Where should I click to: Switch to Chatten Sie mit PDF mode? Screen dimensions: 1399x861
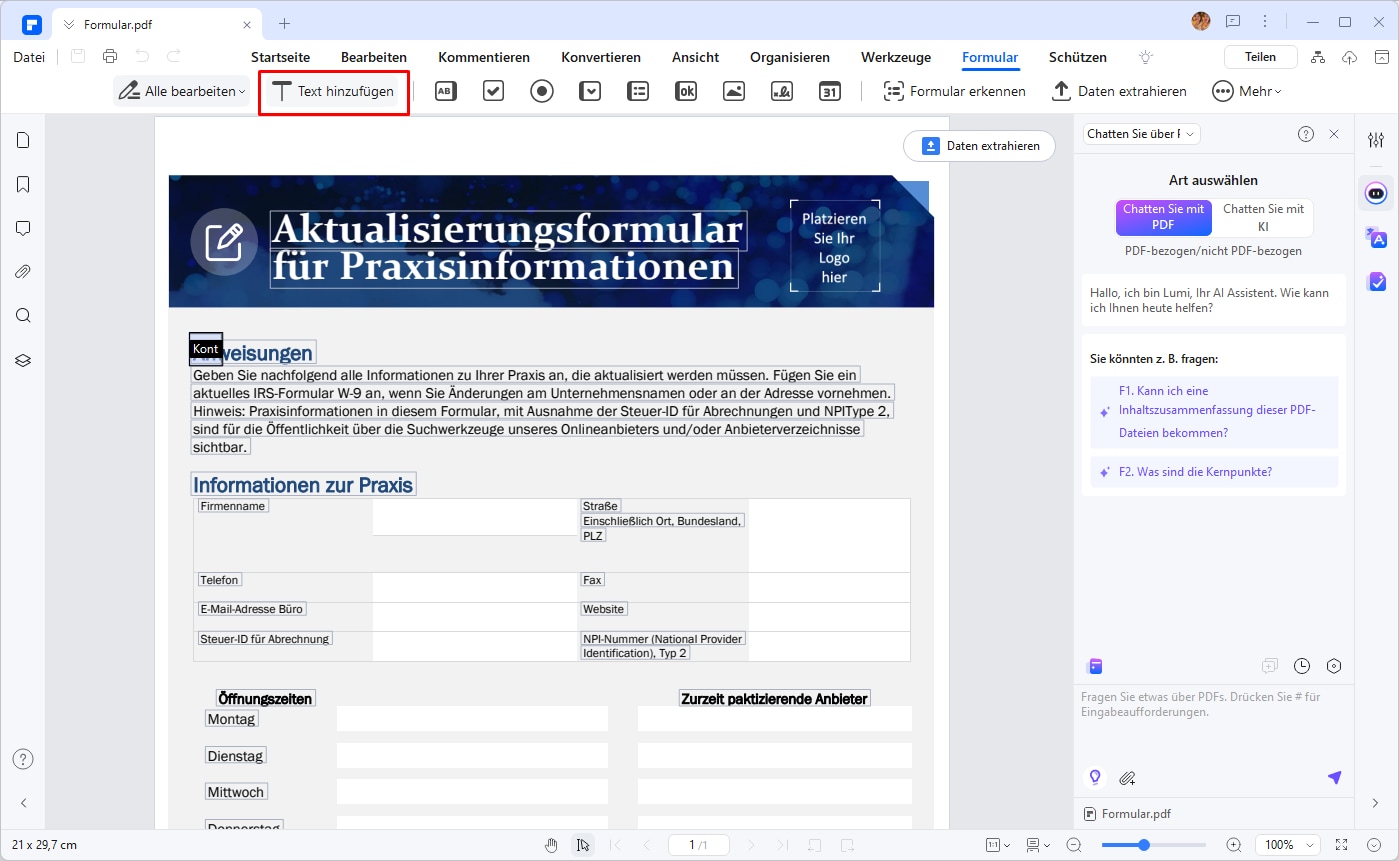[1164, 217]
